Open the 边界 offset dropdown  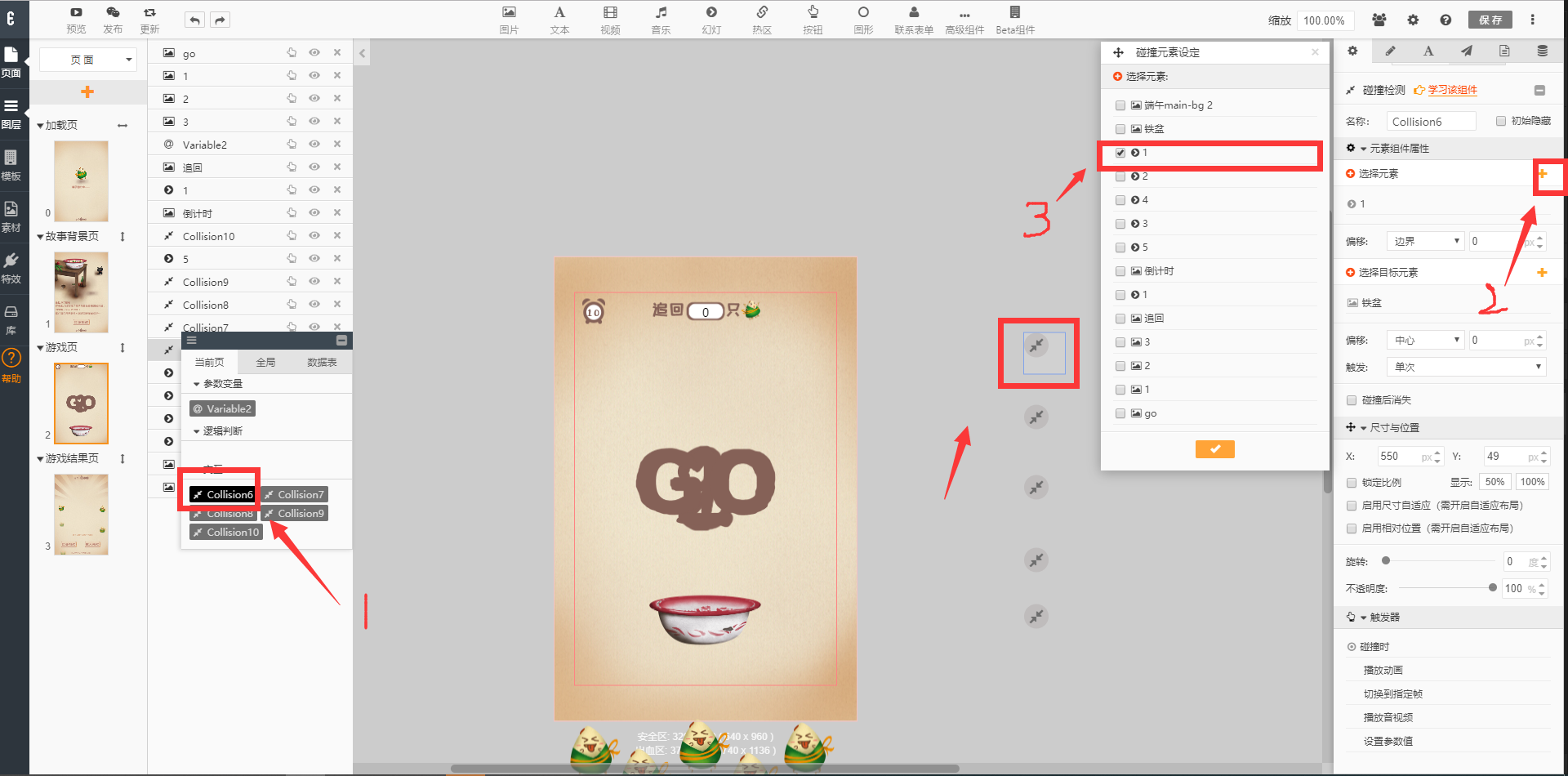tap(1426, 241)
